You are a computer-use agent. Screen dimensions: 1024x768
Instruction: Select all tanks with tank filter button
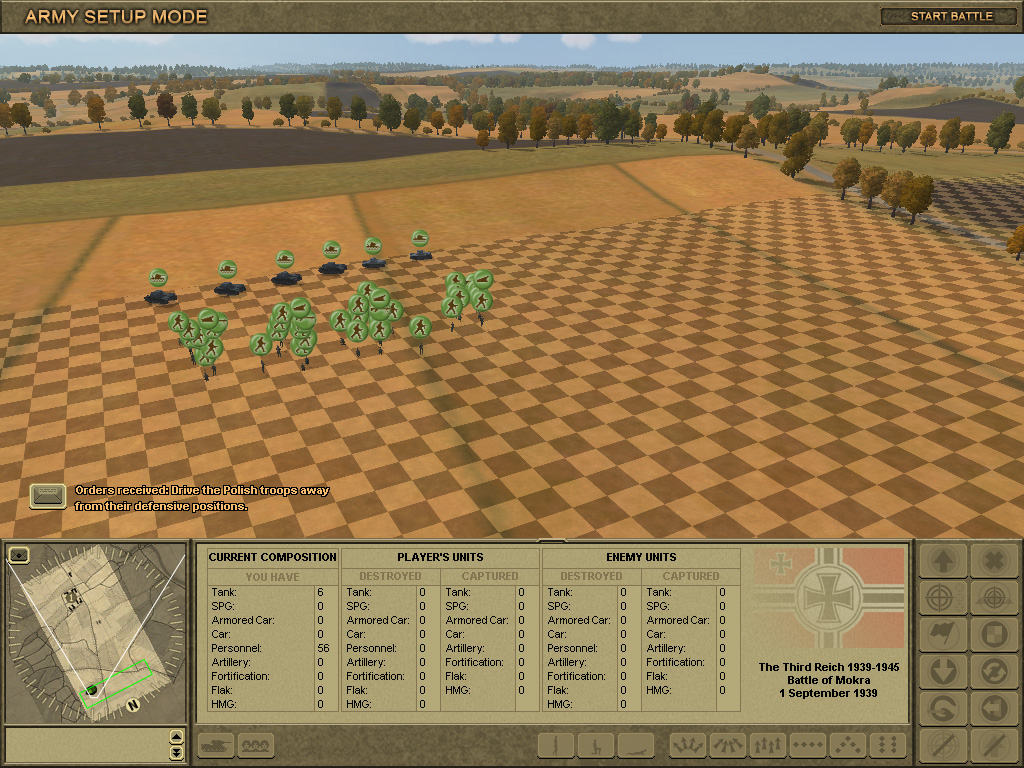pos(217,745)
